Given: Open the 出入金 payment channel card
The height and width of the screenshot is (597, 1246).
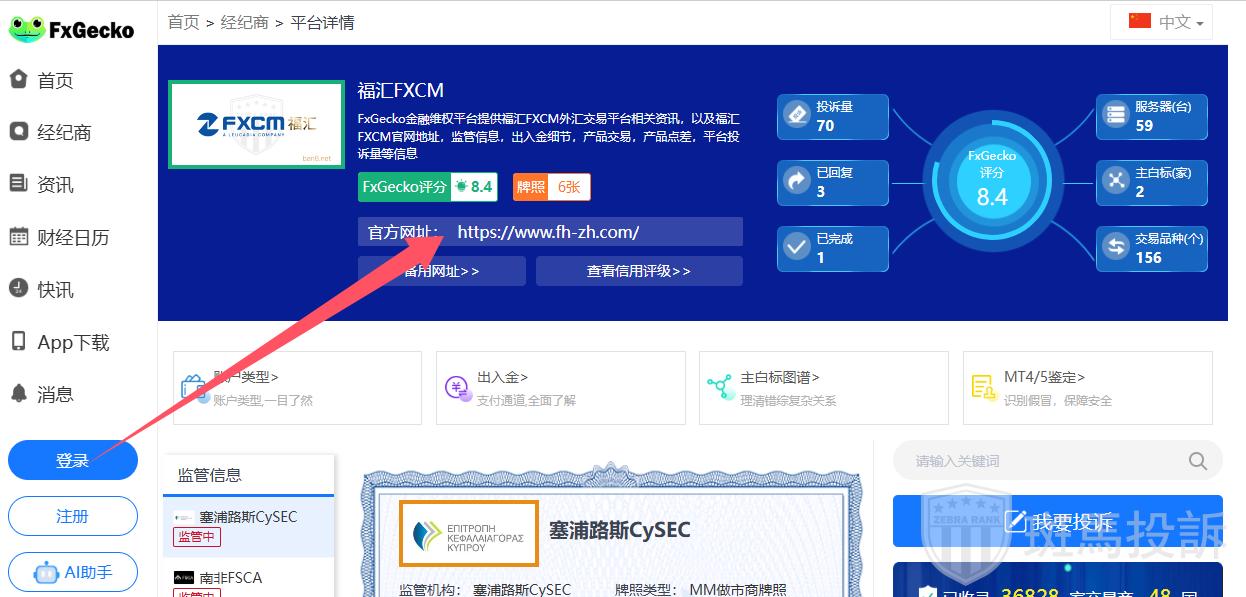Looking at the screenshot, I should [x=560, y=388].
